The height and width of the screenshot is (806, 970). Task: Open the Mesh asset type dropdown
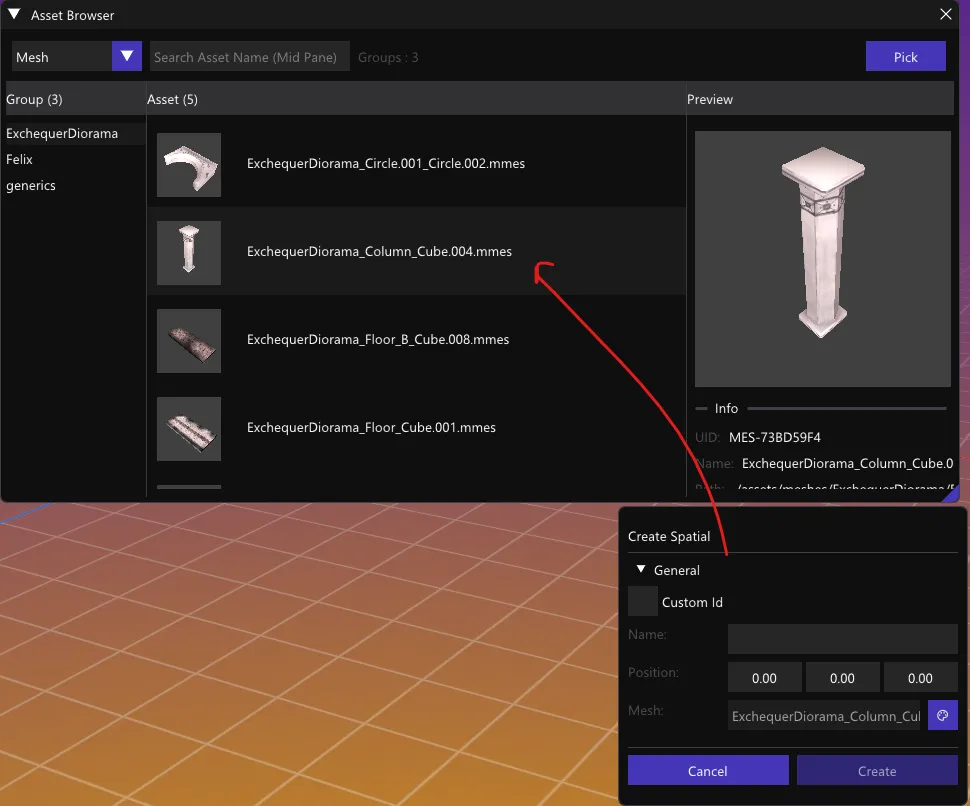point(127,56)
